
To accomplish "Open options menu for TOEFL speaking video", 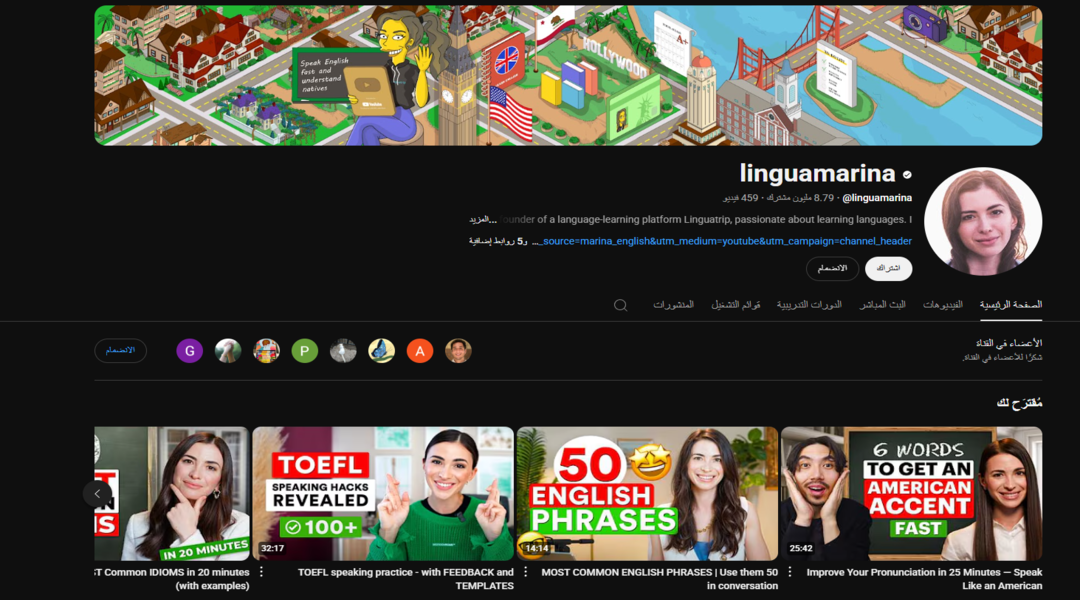I will point(261,572).
